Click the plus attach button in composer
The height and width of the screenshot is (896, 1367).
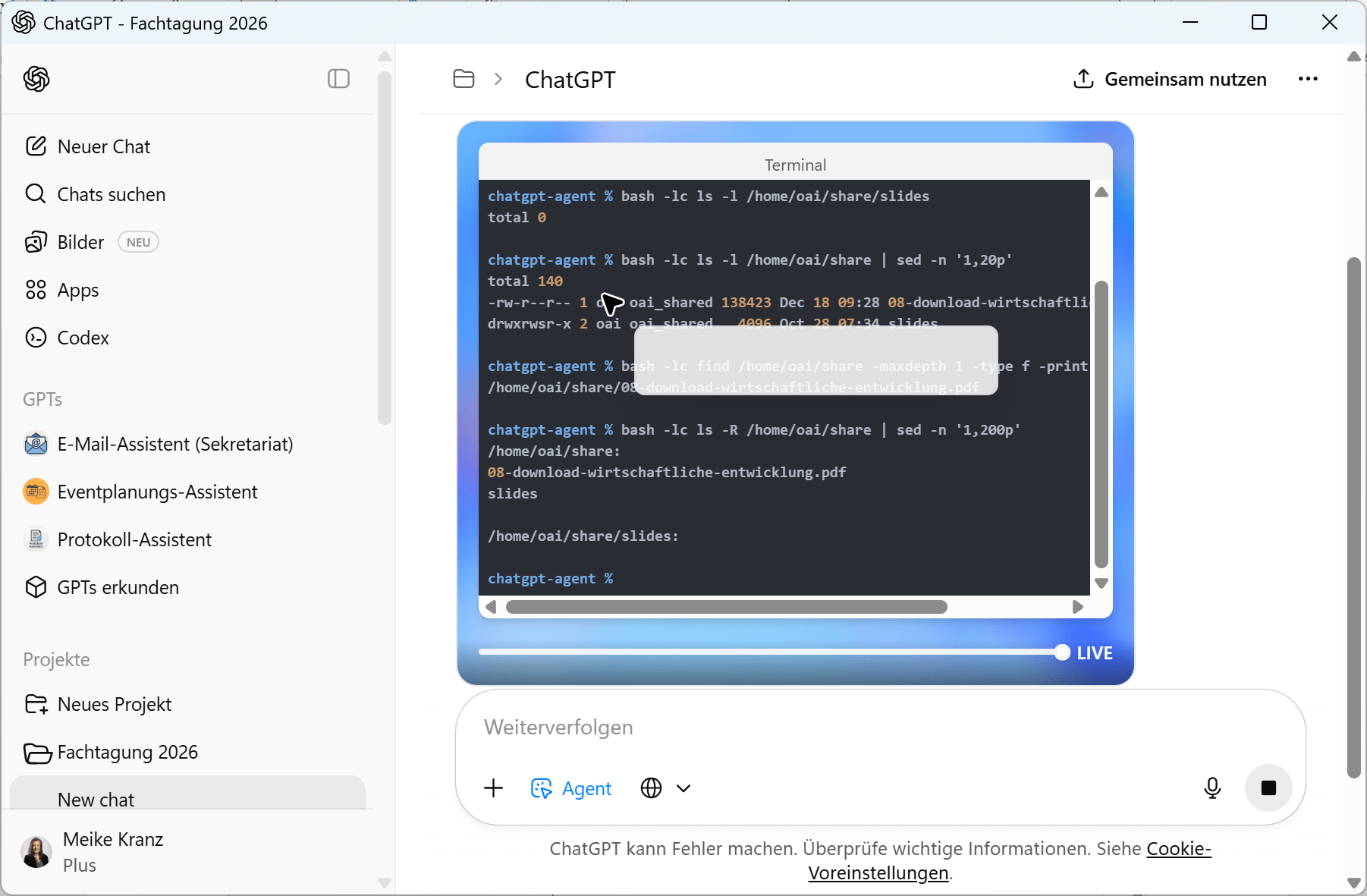(x=493, y=788)
